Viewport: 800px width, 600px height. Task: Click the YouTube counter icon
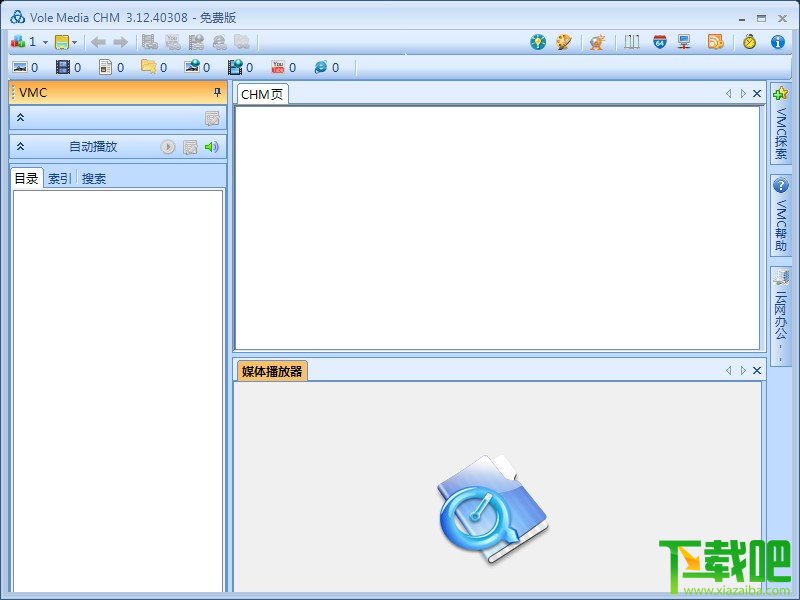point(278,67)
